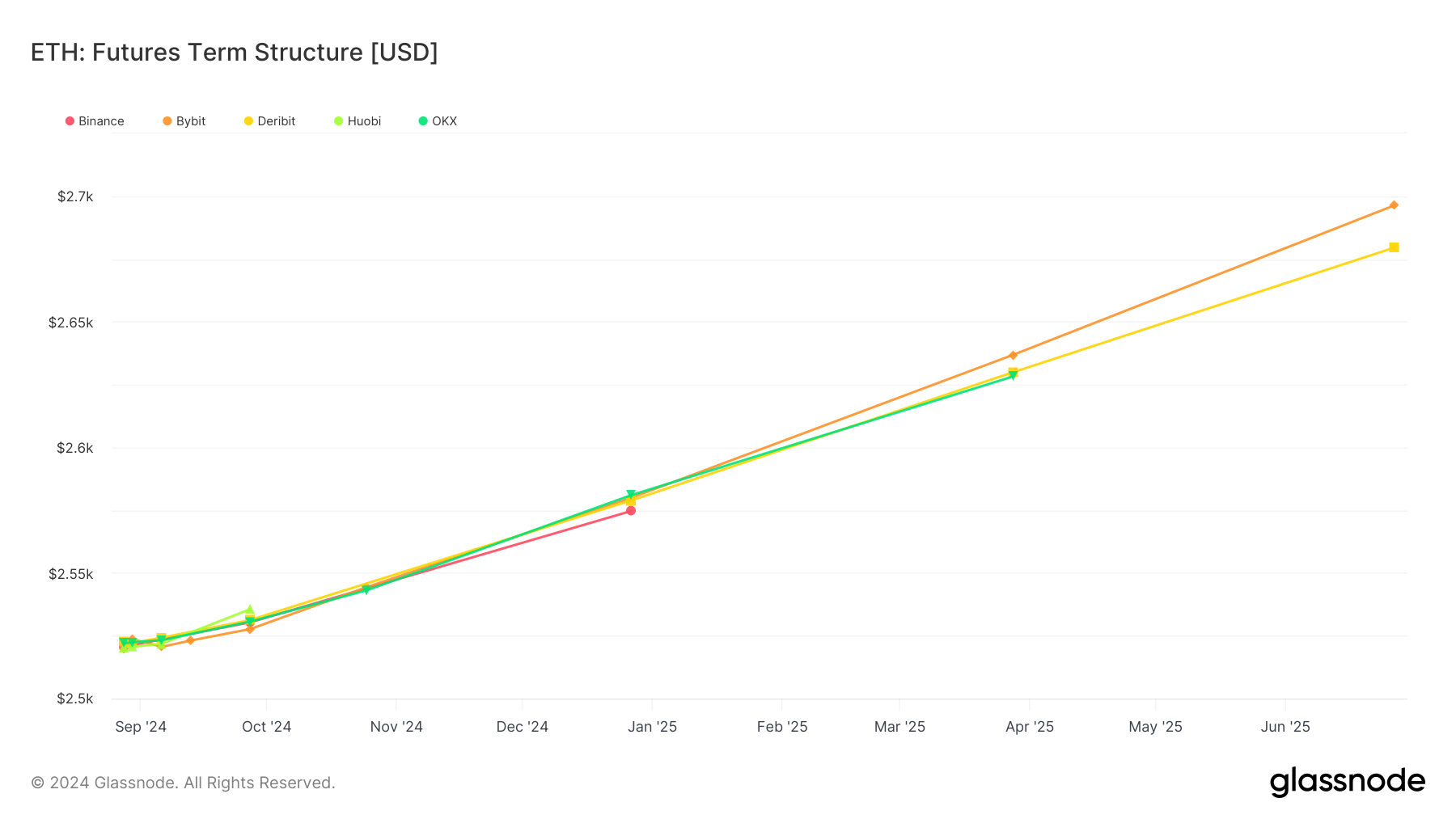This screenshot has width=1456, height=819.
Task: Click the Jan '25 x-axis label
Action: point(652,727)
